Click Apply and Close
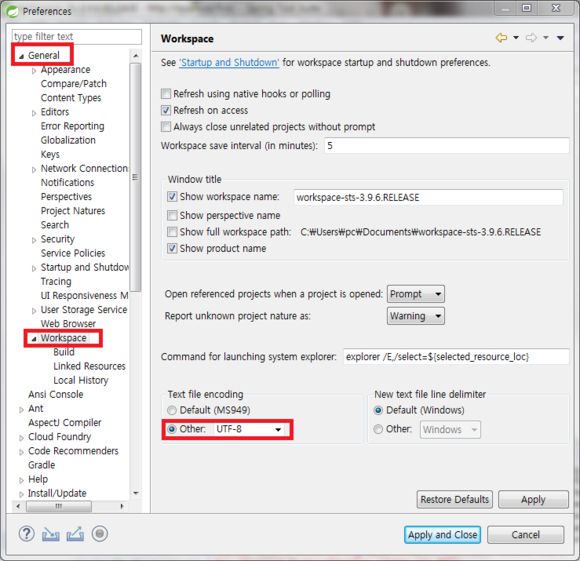 [442, 534]
